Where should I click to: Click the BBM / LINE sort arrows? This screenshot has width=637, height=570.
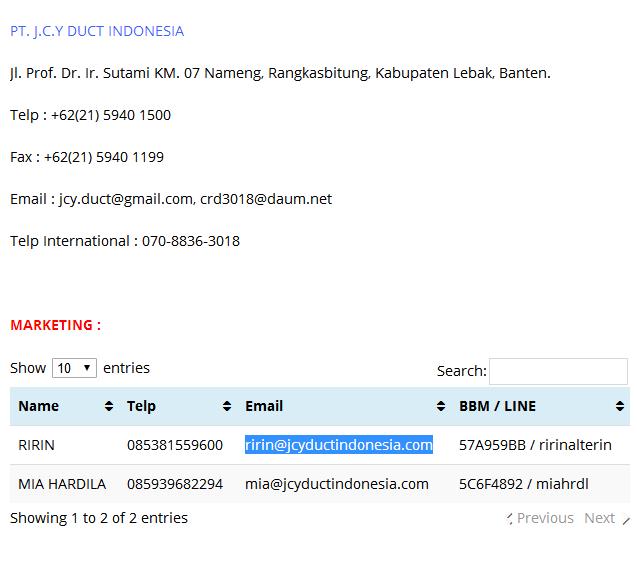point(620,406)
